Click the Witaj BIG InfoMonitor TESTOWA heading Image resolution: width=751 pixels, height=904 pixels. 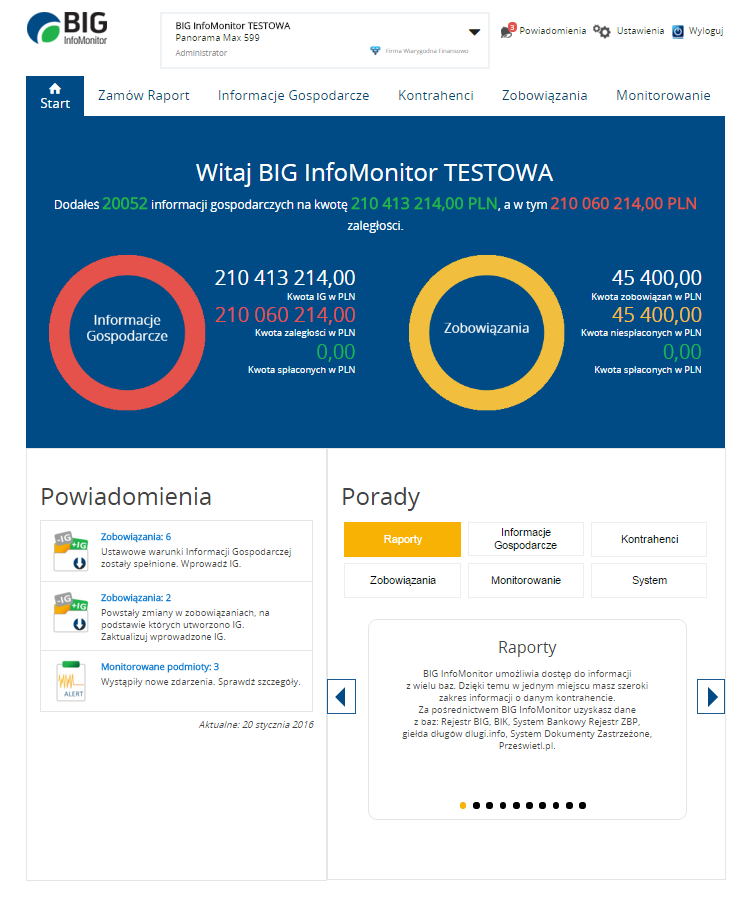pyautogui.click(x=375, y=173)
